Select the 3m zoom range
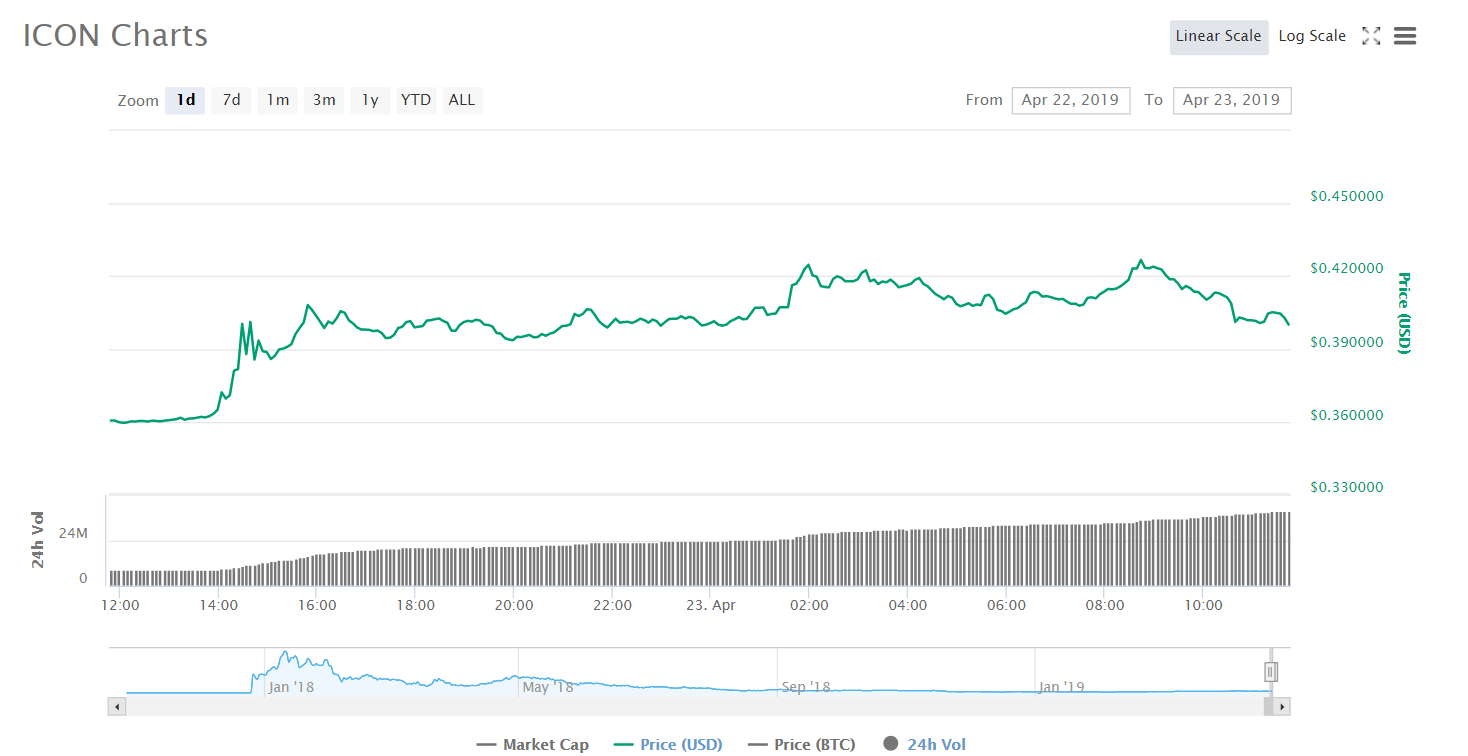 tap(324, 100)
